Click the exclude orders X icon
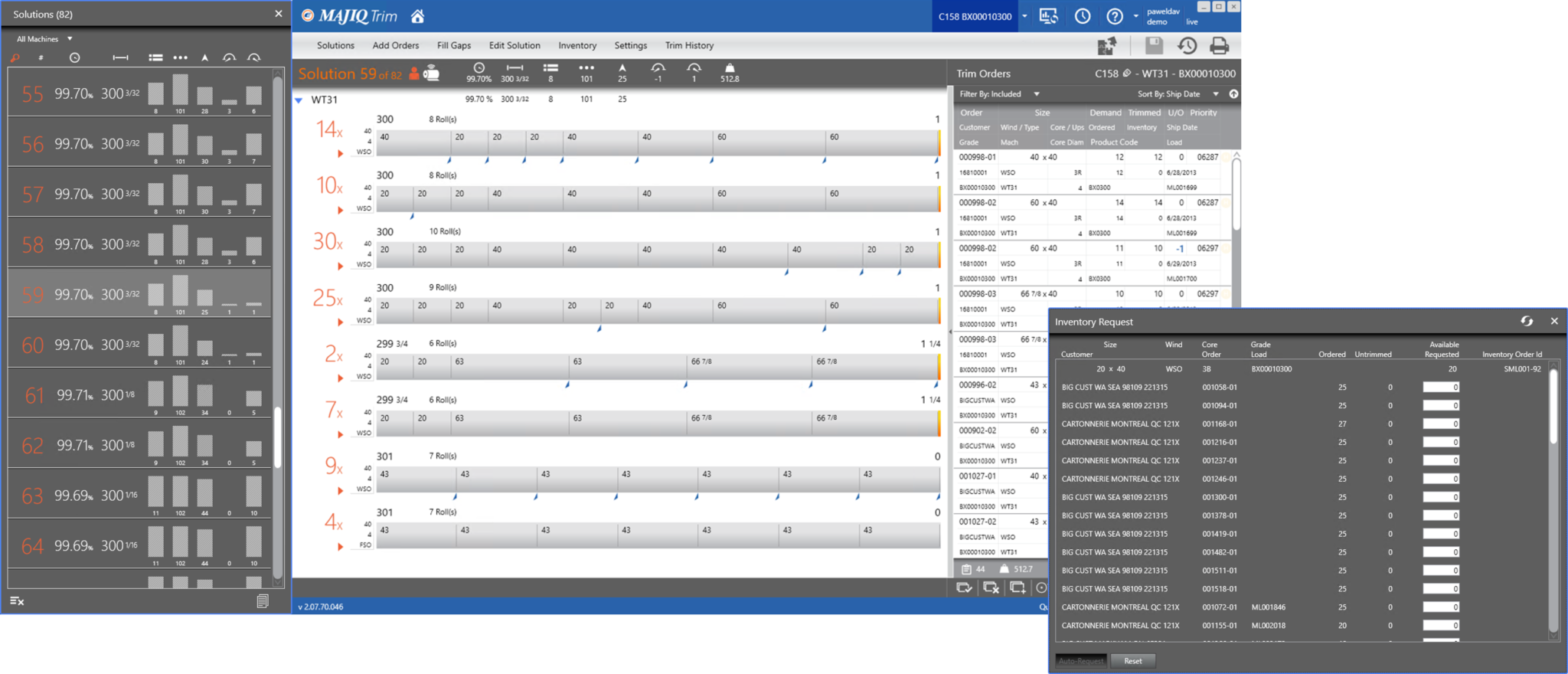 pos(991,587)
